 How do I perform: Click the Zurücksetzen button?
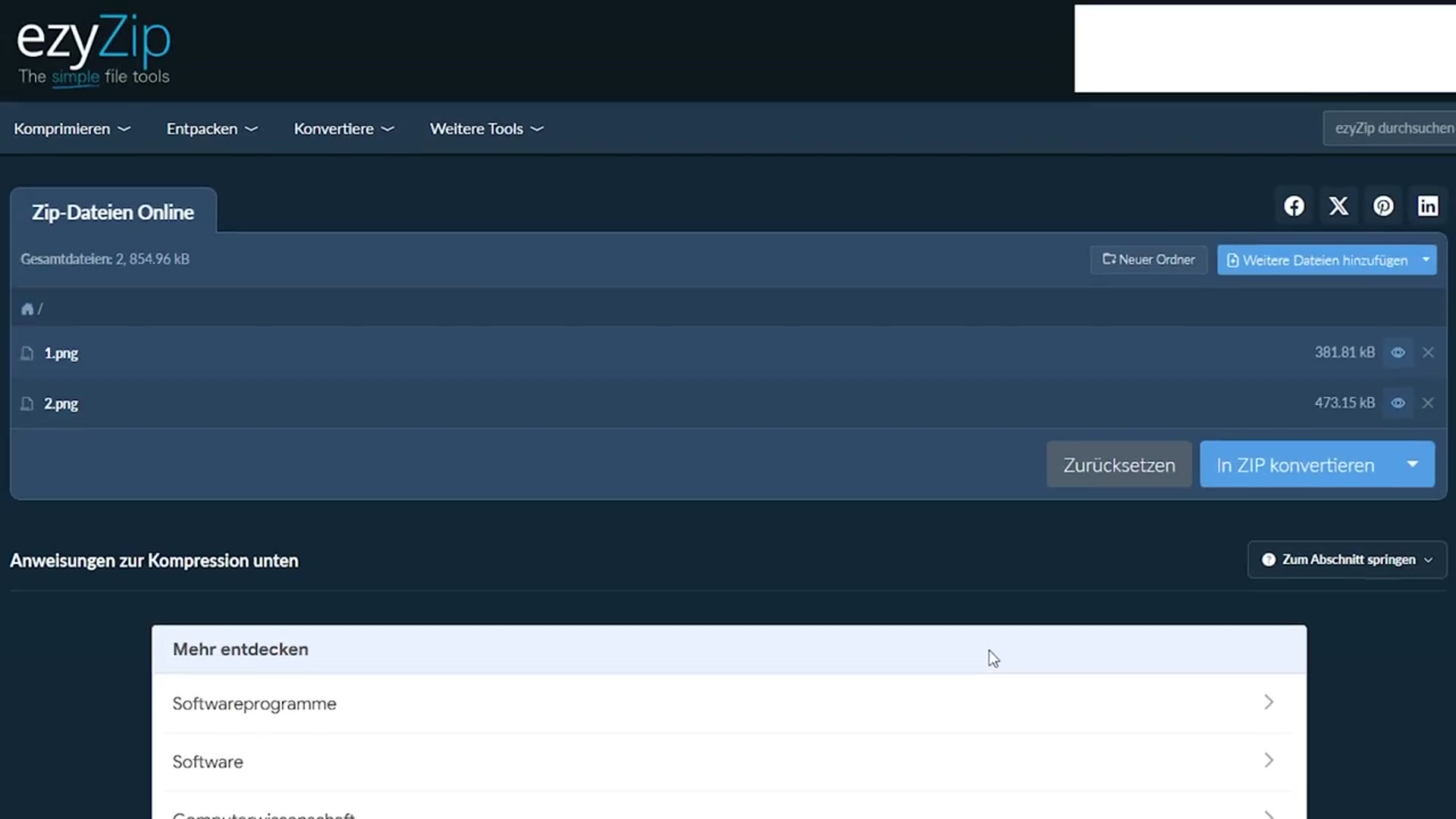[x=1119, y=464]
